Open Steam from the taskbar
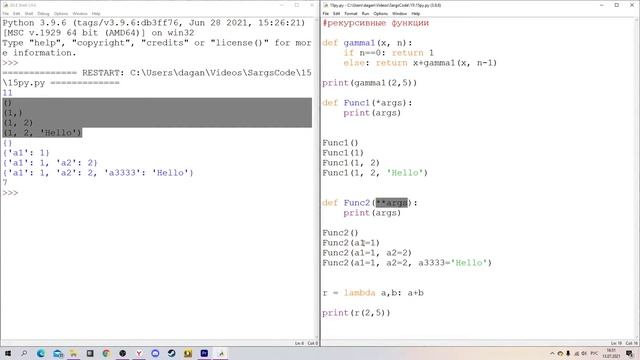This screenshot has width=640, height=360. 171,353
